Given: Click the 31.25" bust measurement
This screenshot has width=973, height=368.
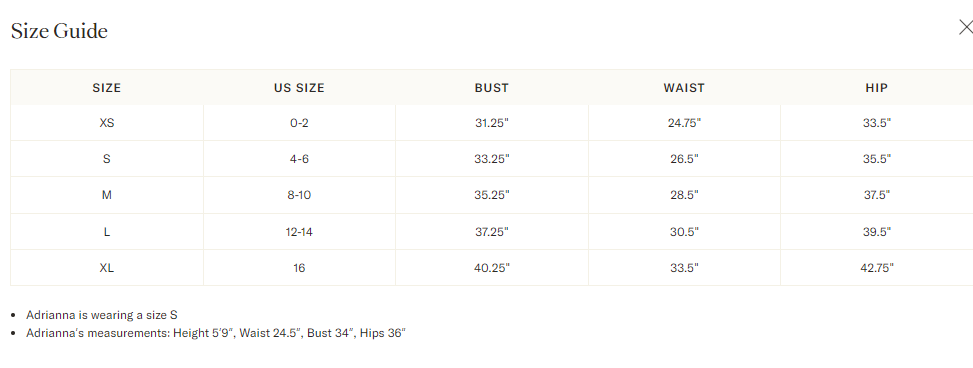Looking at the screenshot, I should tap(491, 123).
